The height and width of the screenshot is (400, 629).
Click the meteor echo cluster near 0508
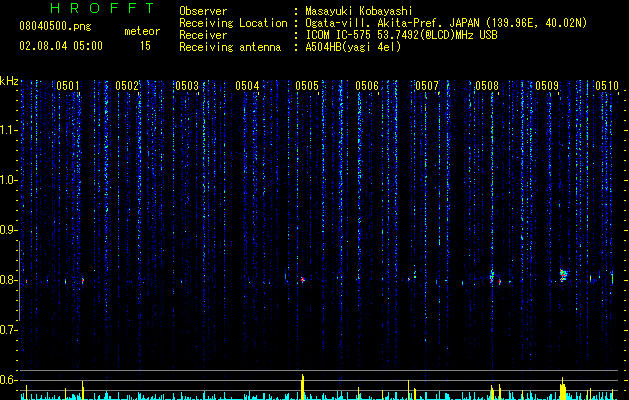[x=493, y=277]
